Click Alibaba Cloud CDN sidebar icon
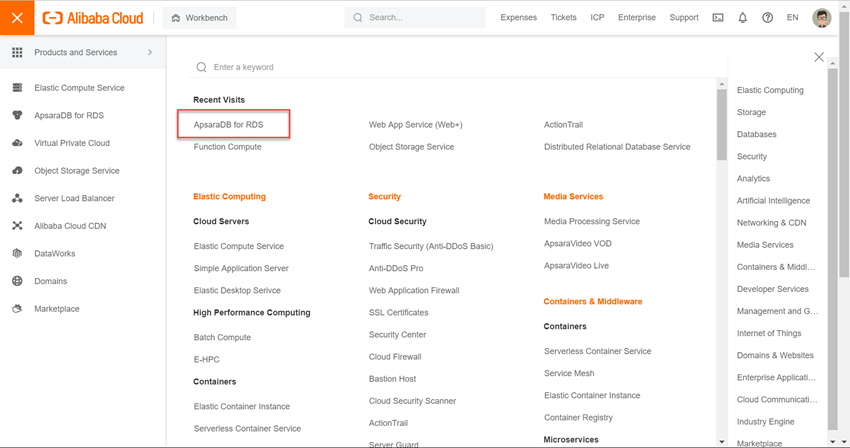 [x=17, y=226]
